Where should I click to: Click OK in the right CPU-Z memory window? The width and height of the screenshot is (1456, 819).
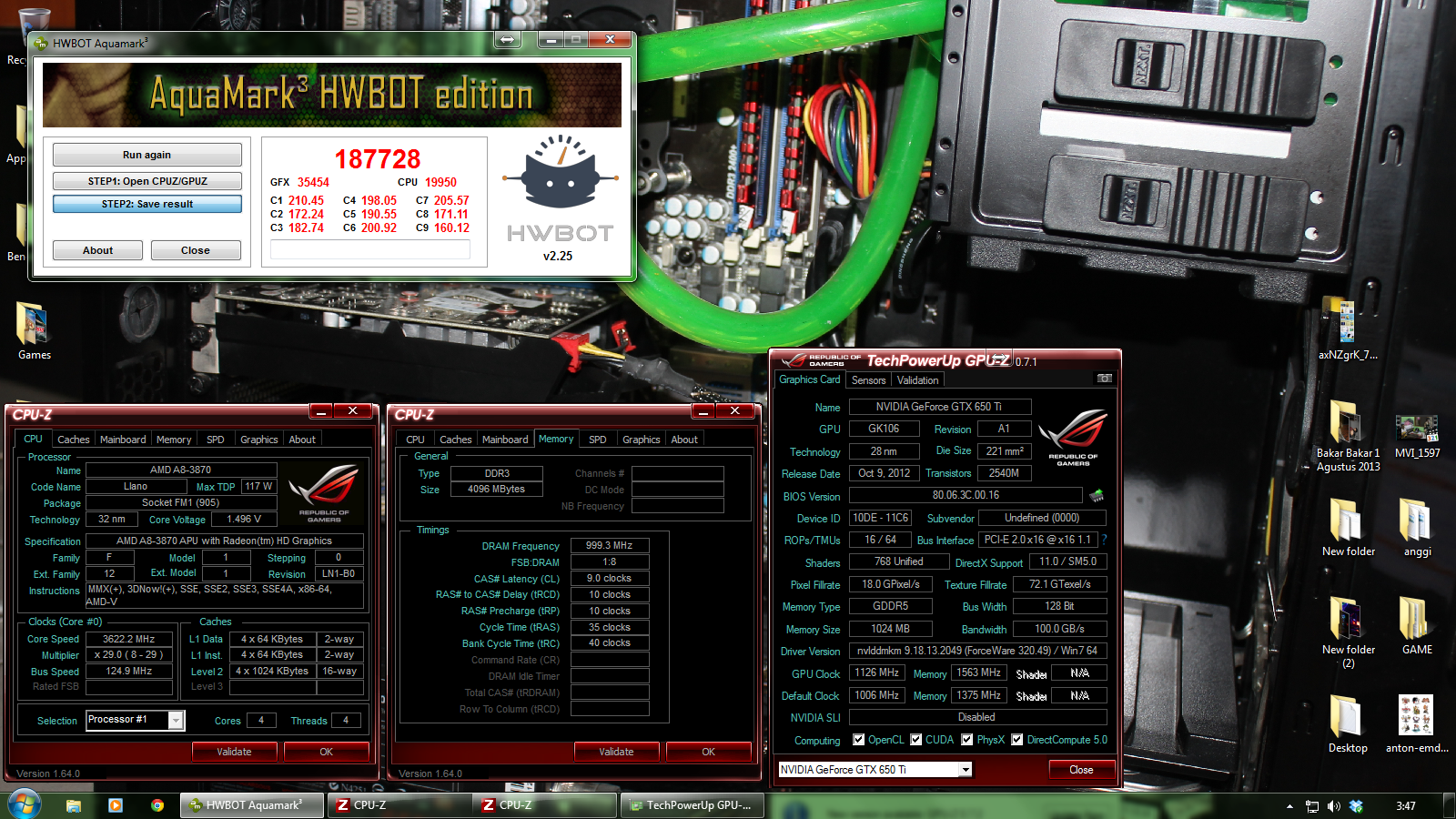[x=708, y=752]
